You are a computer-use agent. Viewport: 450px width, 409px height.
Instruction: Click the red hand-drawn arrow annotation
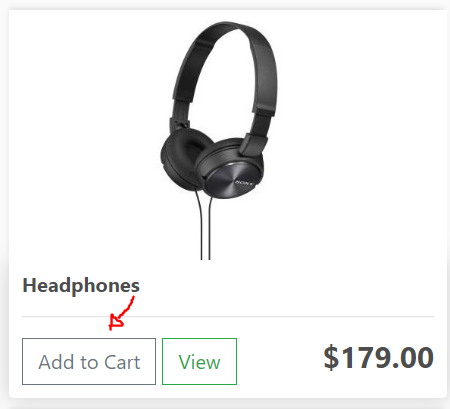[121, 313]
